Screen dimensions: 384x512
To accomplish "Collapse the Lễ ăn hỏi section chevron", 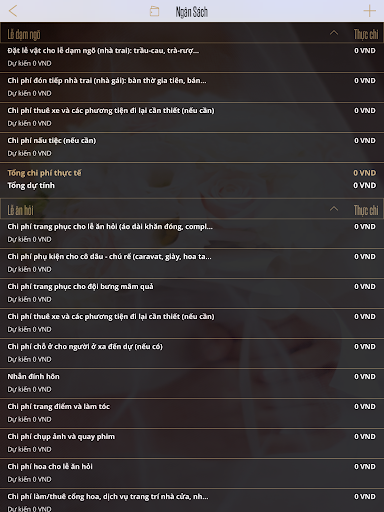I will pyautogui.click(x=334, y=209).
